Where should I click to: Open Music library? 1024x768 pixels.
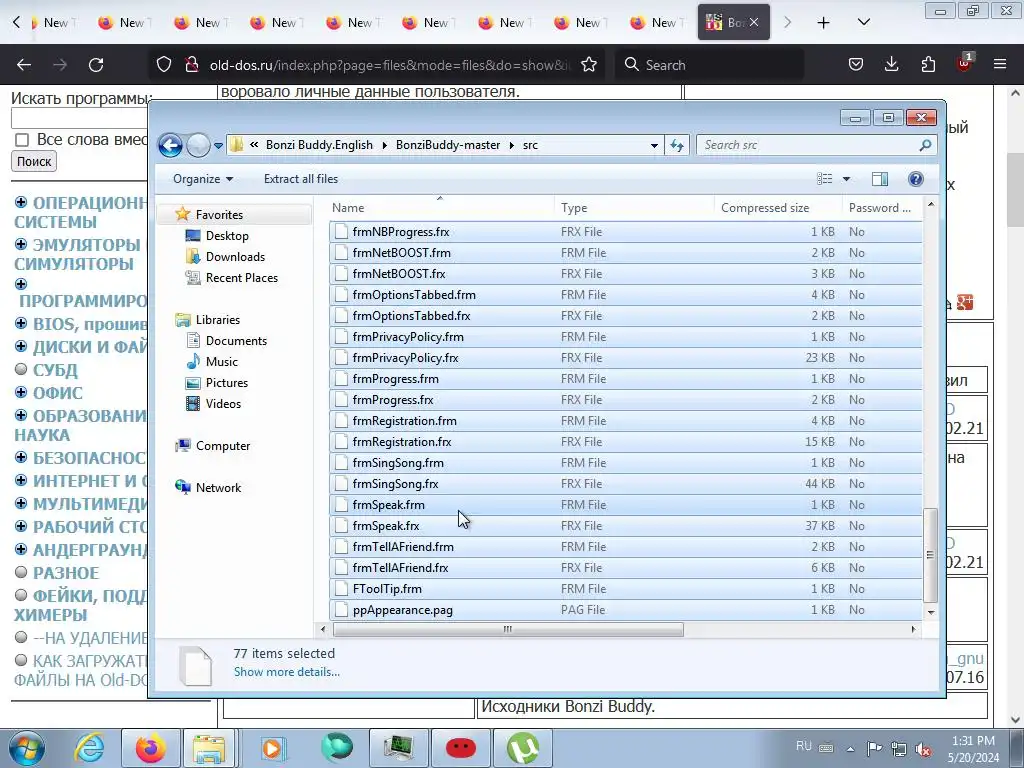[221, 361]
